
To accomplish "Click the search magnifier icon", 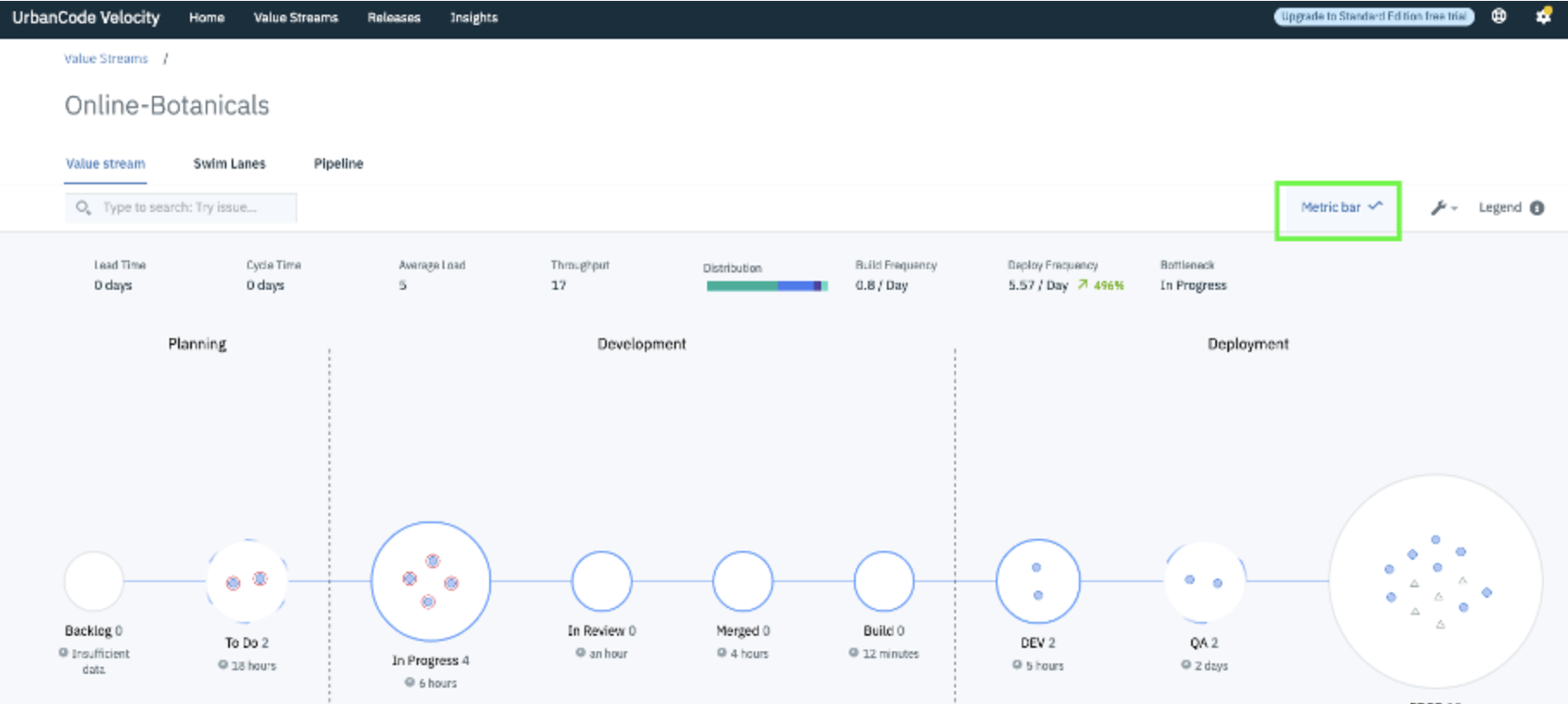I will pyautogui.click(x=83, y=208).
